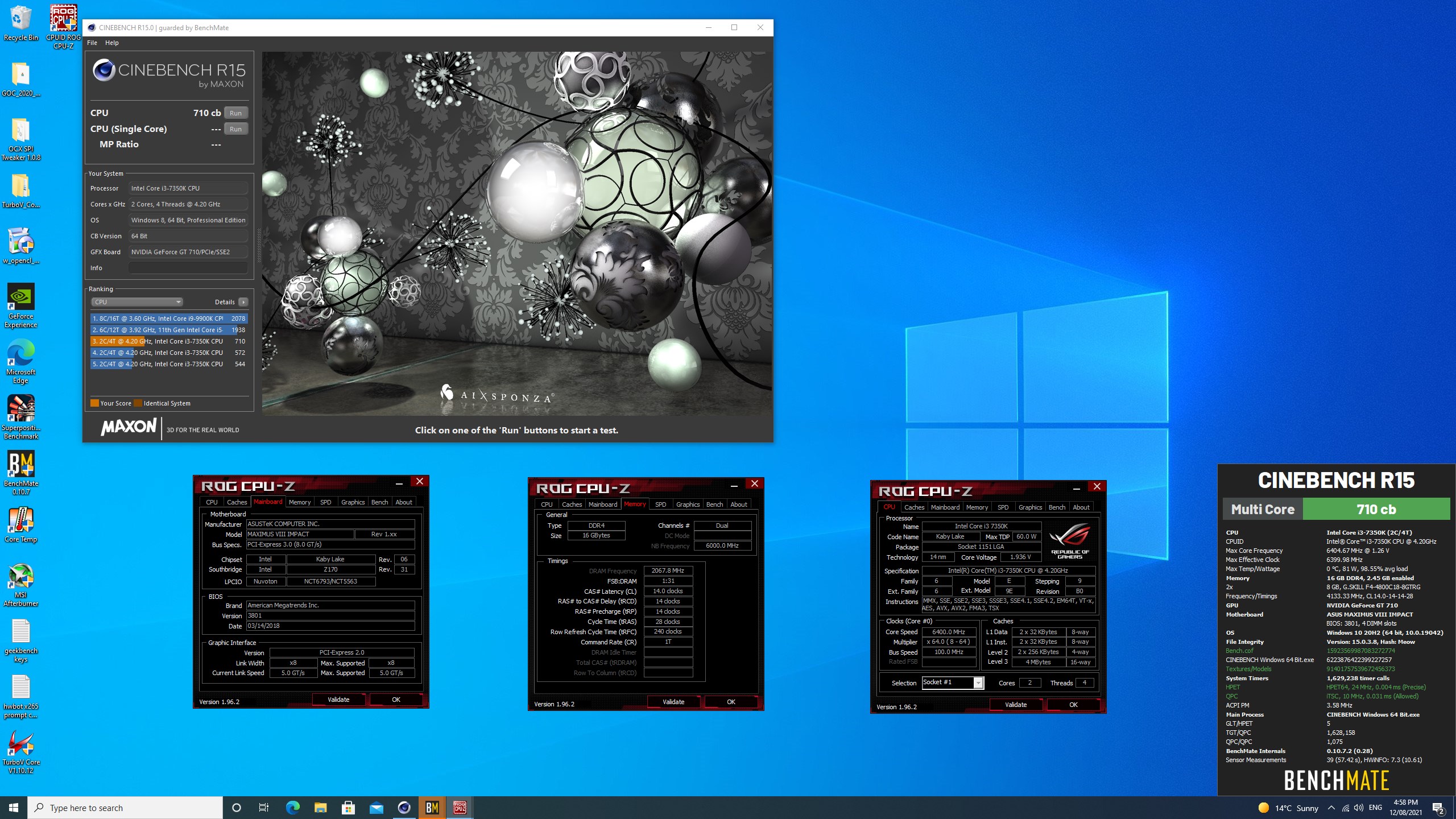Select the i9-9900K ranking entry
The image size is (1456, 819).
click(x=169, y=318)
